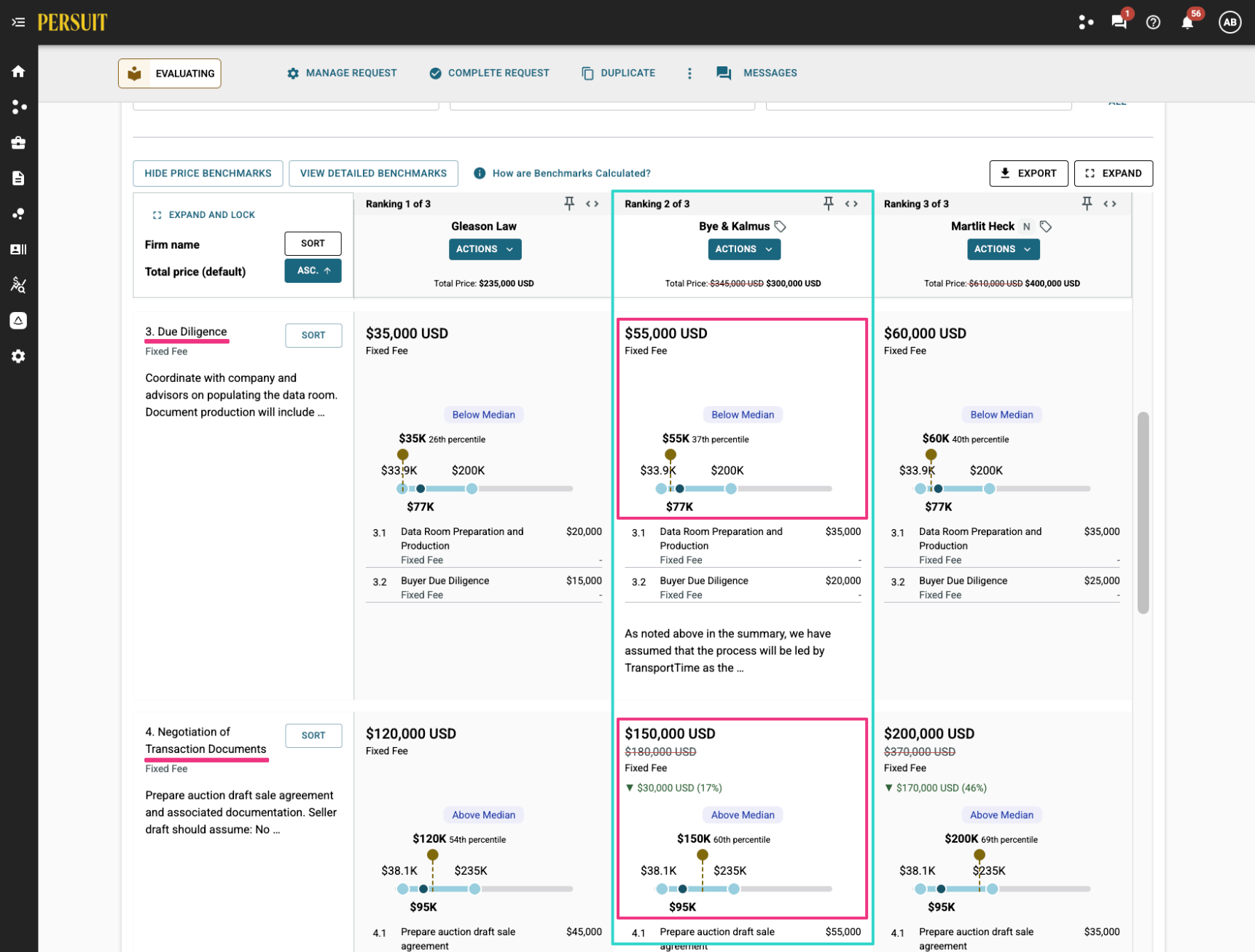This screenshot has height=952, width=1255.
Task: Export the comparison table
Action: pyautogui.click(x=1028, y=173)
